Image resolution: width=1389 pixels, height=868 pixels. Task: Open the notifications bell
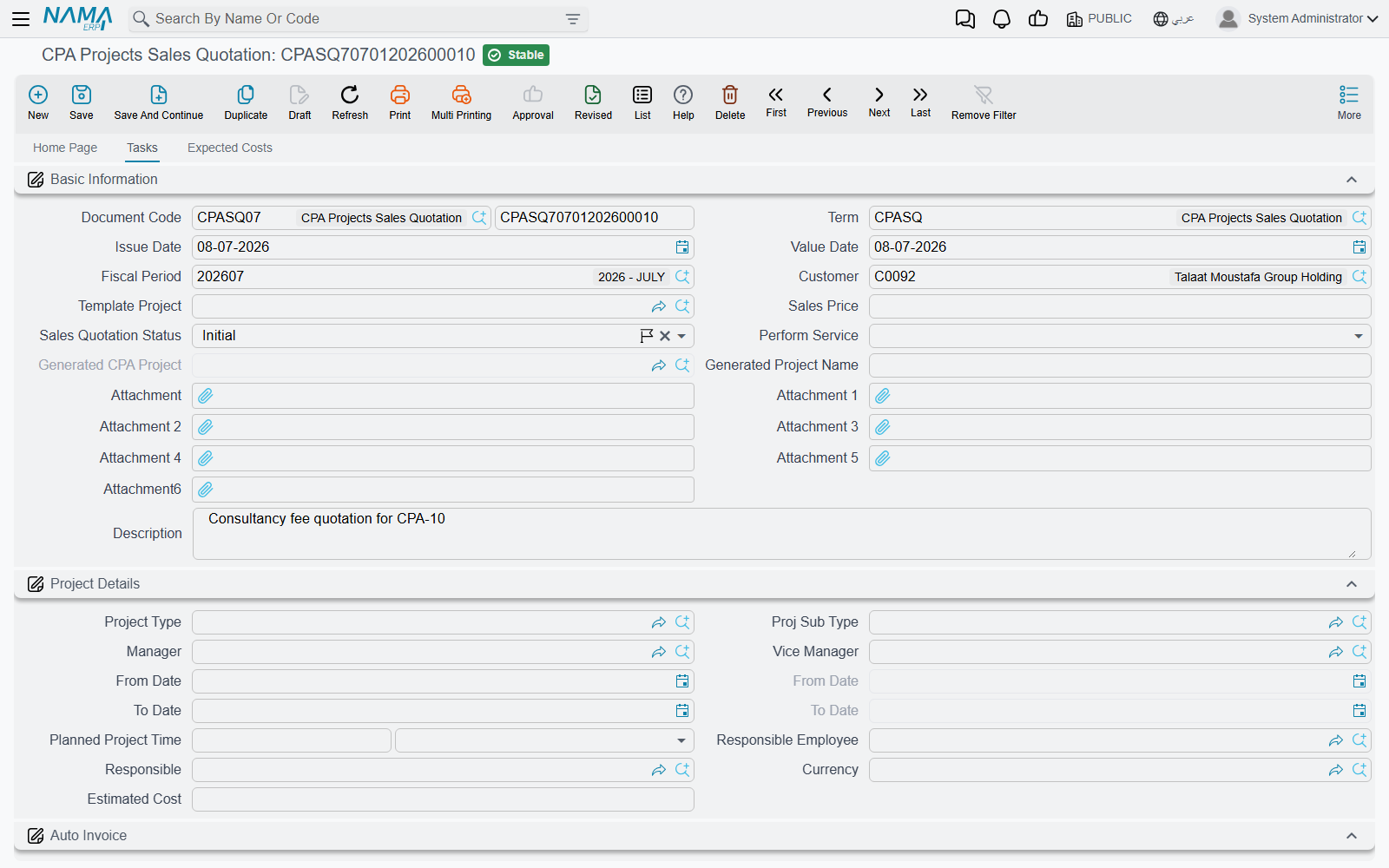click(x=1002, y=19)
